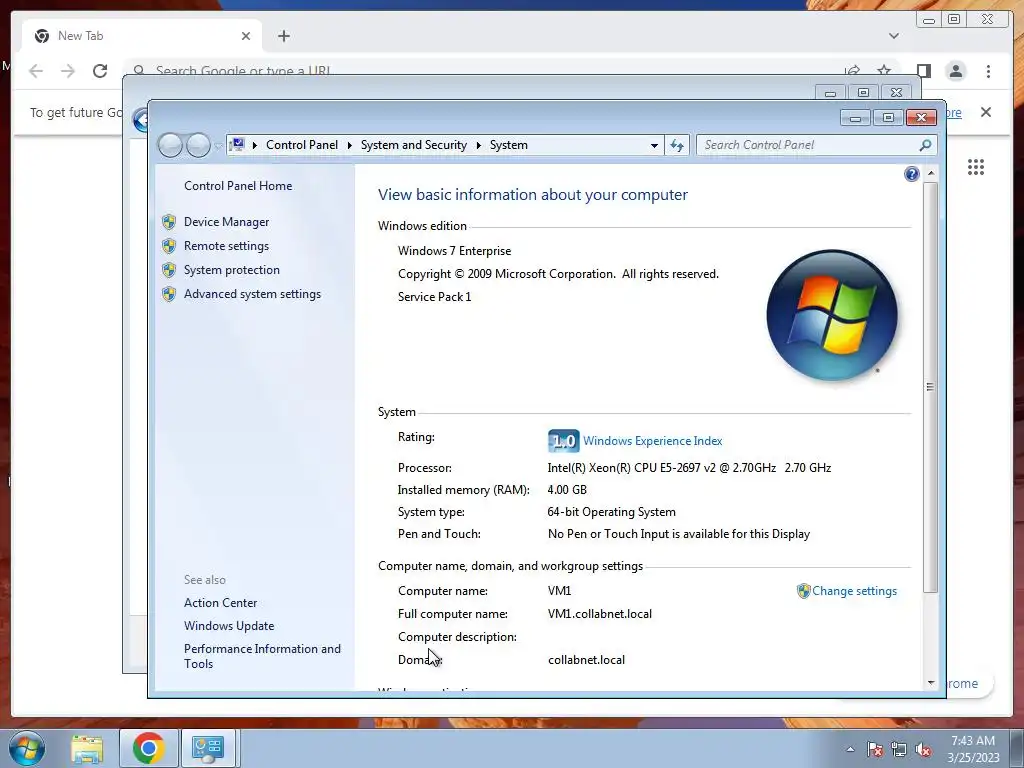The height and width of the screenshot is (768, 1024).
Task: Open Advanced system settings
Action: pyautogui.click(x=252, y=294)
